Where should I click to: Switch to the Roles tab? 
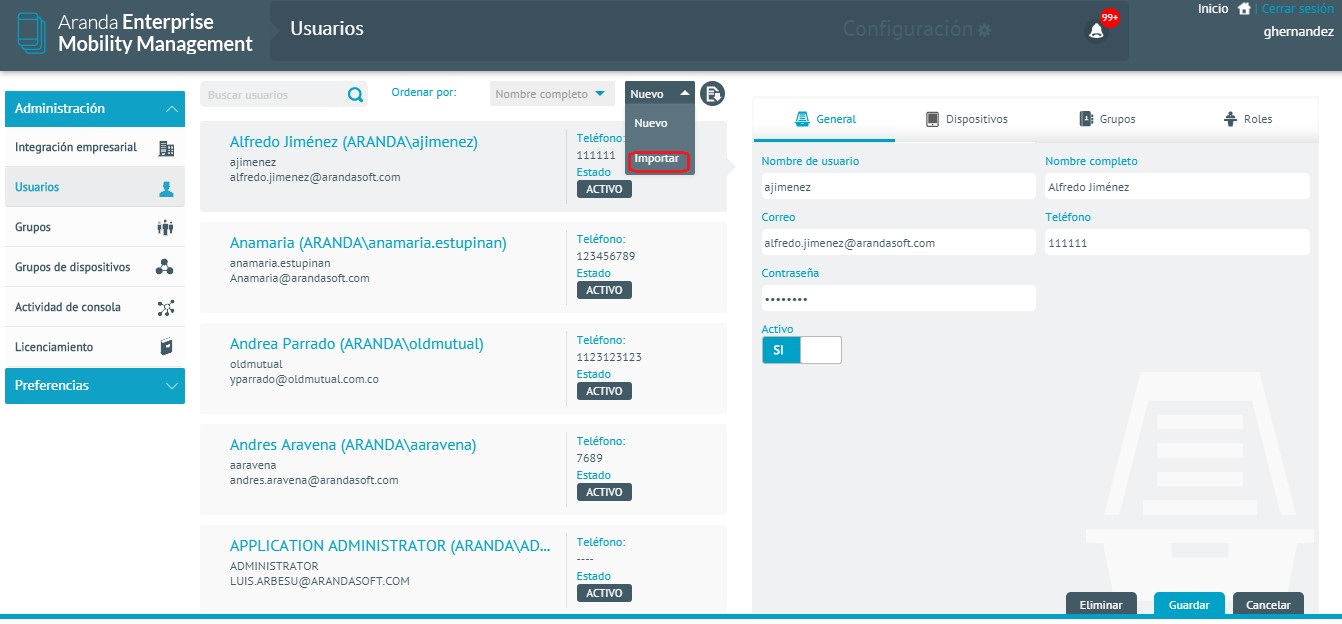(x=1248, y=119)
